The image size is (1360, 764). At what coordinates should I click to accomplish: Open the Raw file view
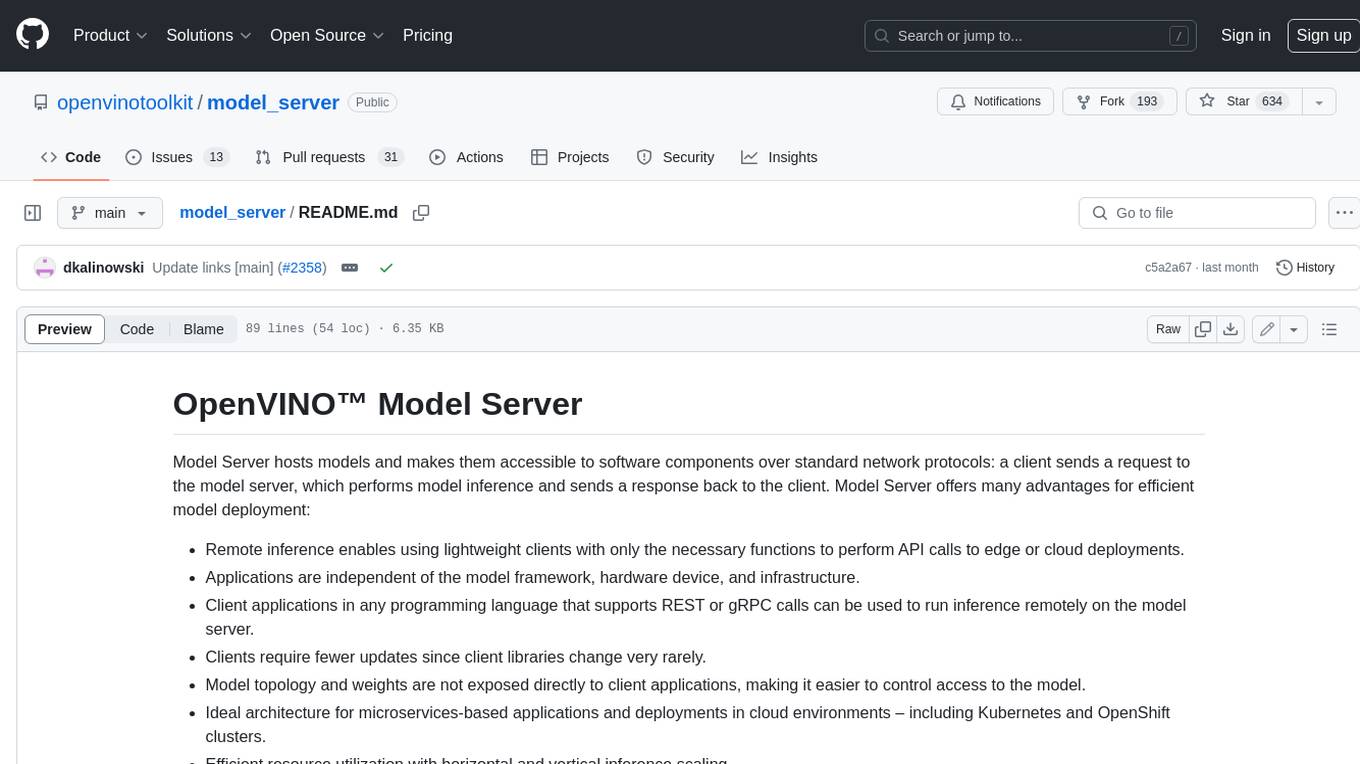1168,329
